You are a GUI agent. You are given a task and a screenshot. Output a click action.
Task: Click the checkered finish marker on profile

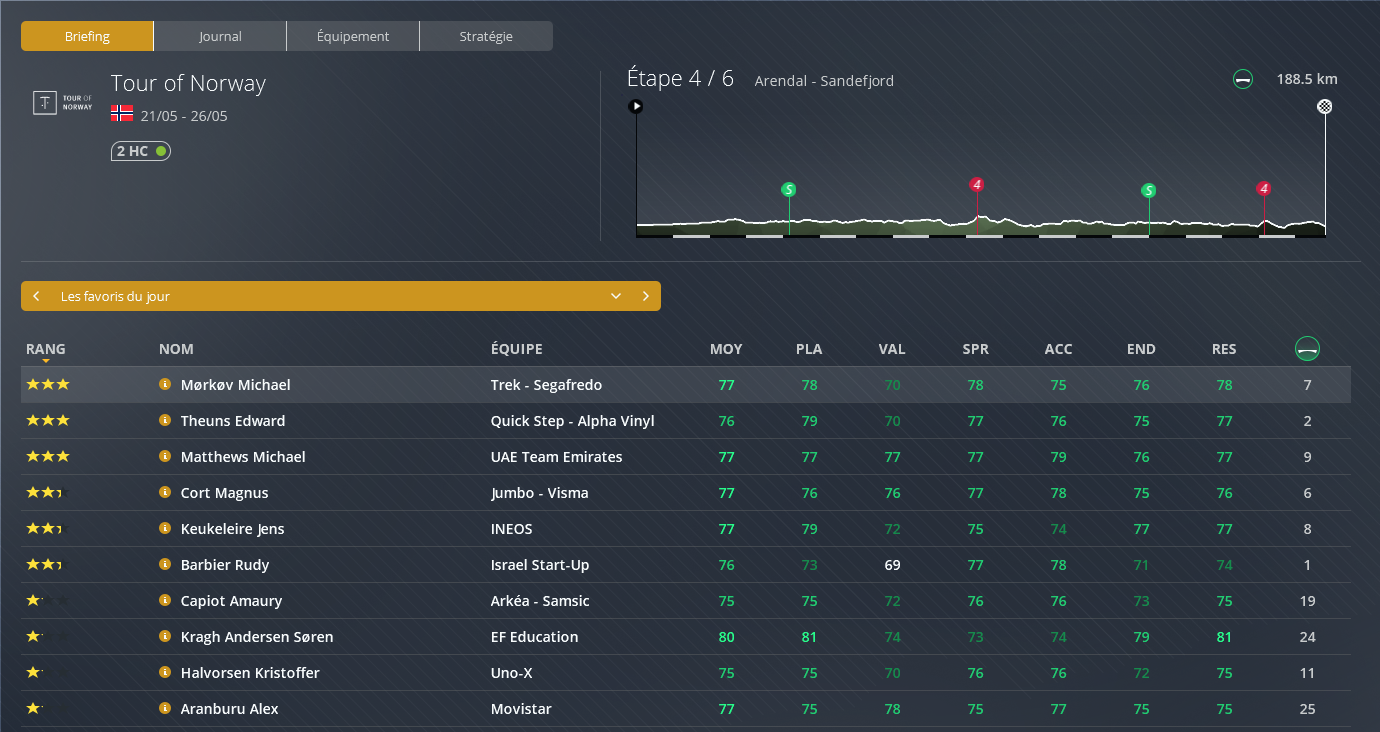pyautogui.click(x=1325, y=106)
